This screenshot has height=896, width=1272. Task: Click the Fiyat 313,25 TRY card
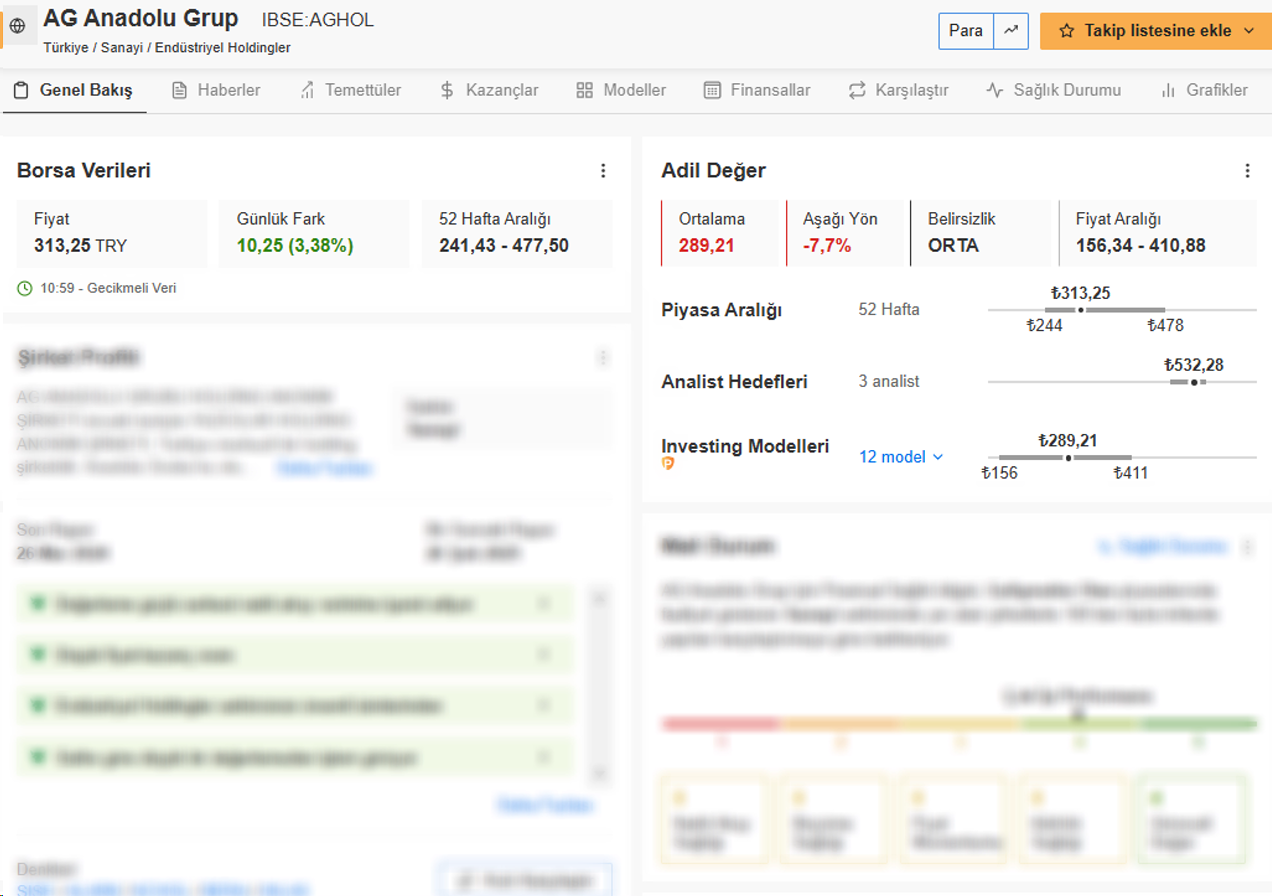pos(112,233)
